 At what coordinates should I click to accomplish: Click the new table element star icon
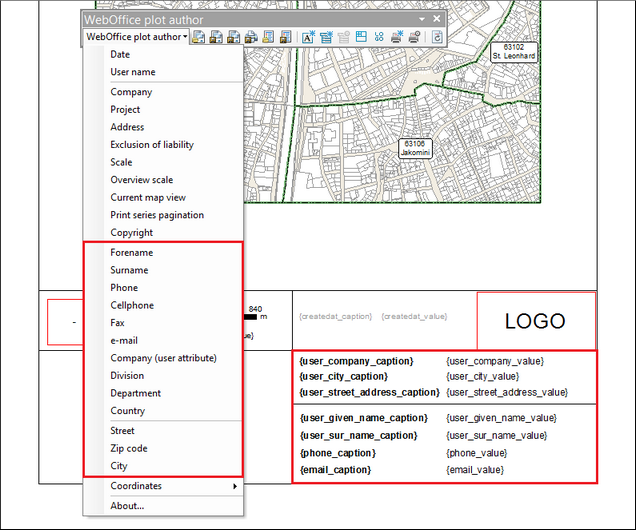coord(326,37)
